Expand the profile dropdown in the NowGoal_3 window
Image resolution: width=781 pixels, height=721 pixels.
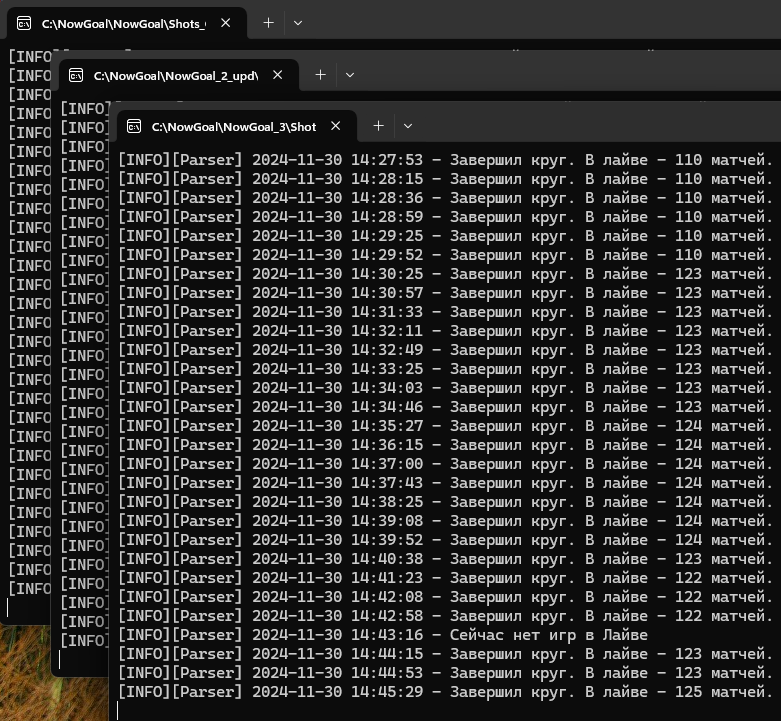coord(407,126)
